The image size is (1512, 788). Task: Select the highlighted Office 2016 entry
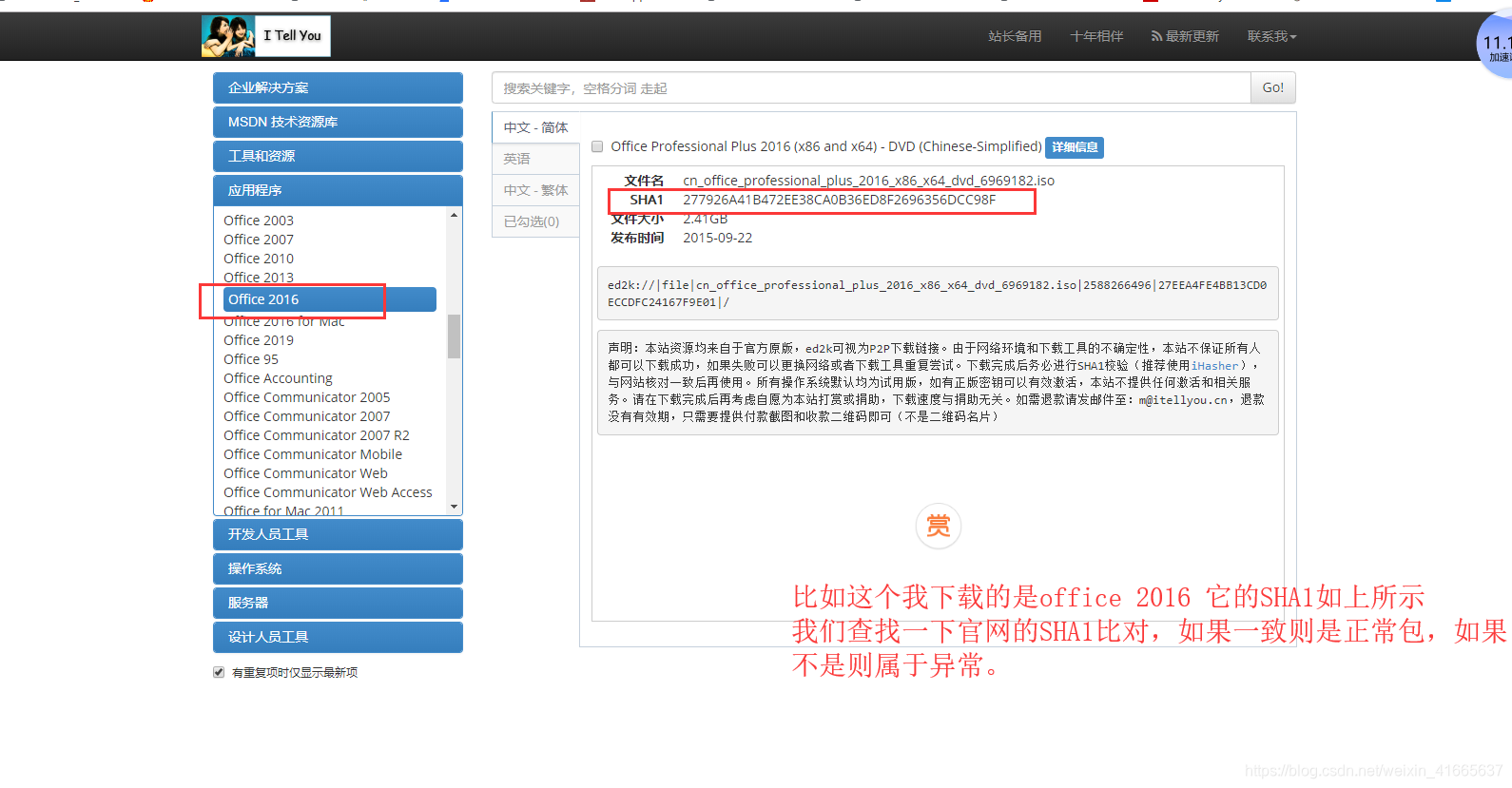(x=329, y=299)
